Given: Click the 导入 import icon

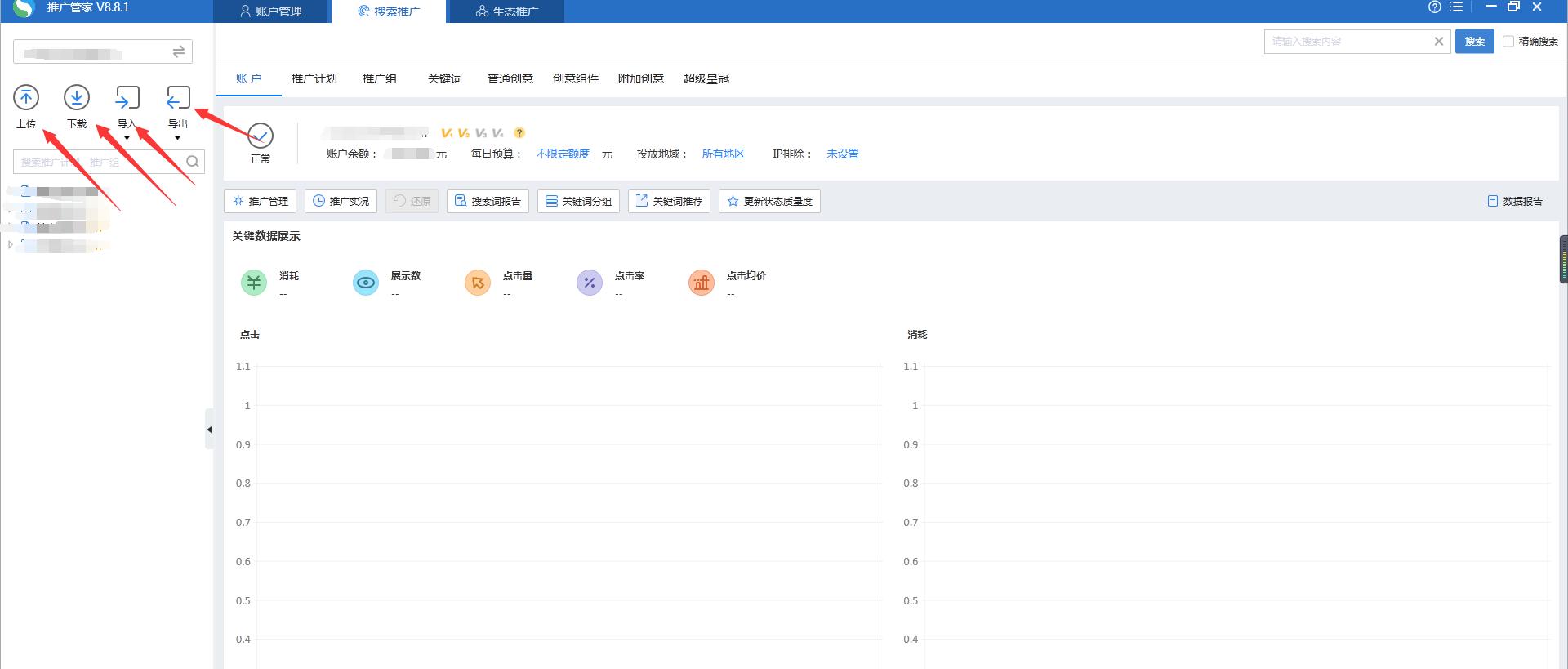Looking at the screenshot, I should click(x=127, y=98).
